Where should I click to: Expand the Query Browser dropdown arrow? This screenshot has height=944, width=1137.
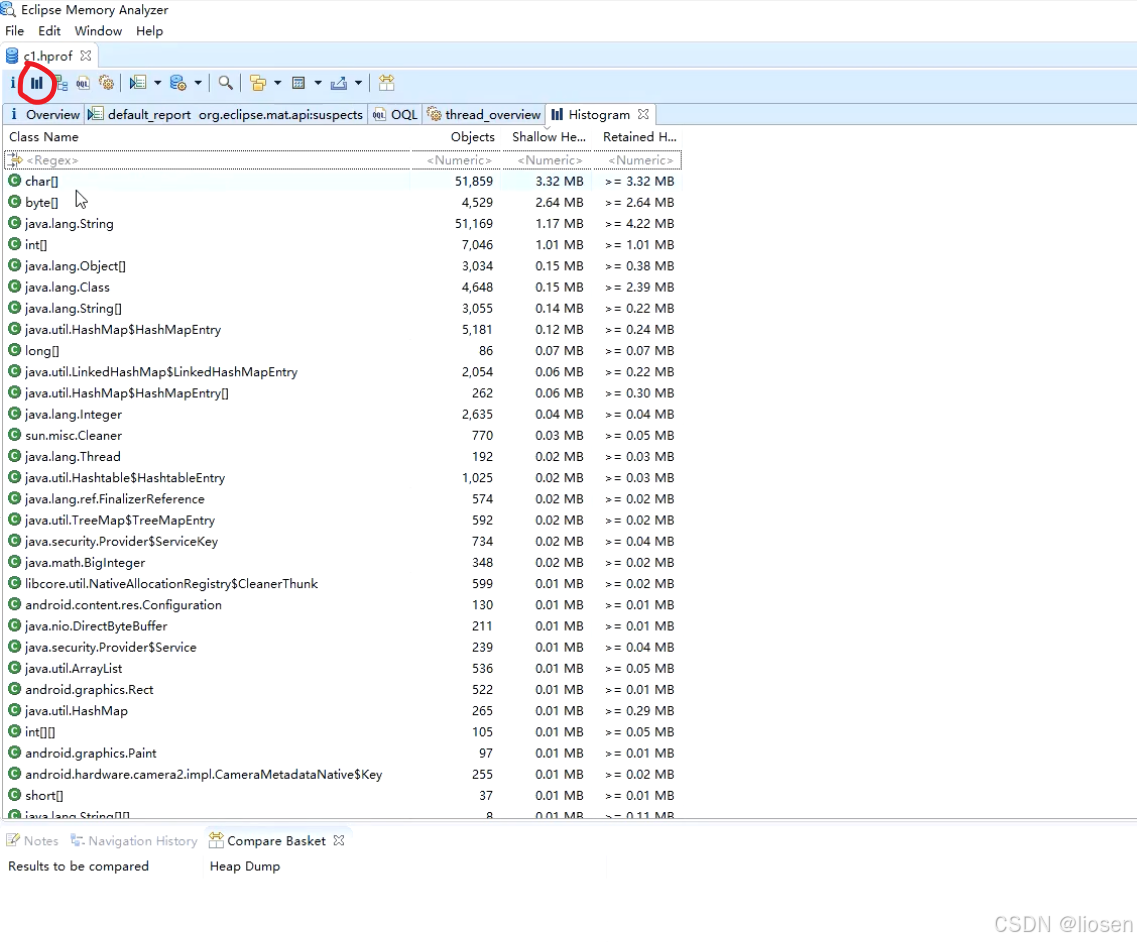click(x=198, y=83)
